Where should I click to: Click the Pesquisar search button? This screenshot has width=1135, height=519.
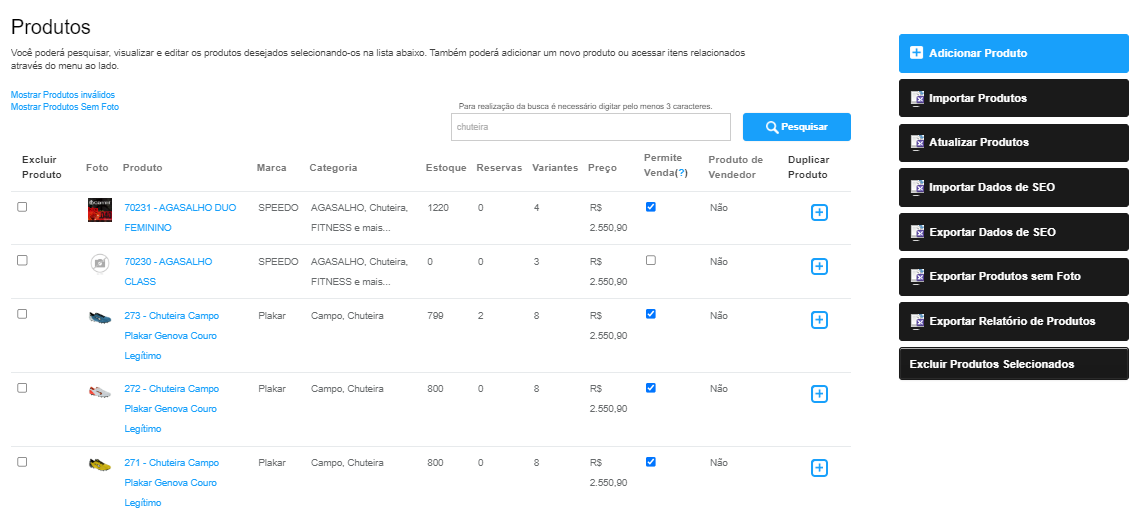pyautogui.click(x=796, y=127)
